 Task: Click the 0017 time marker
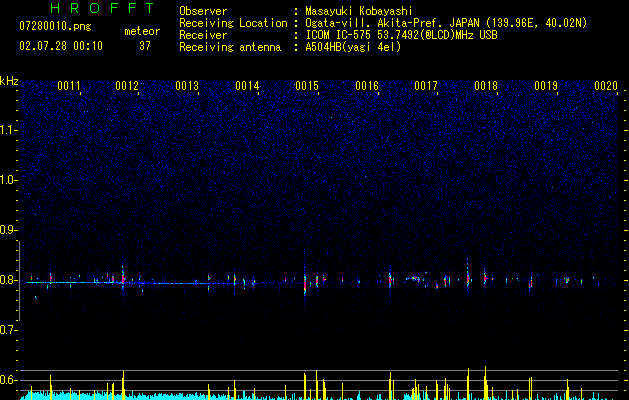pyautogui.click(x=426, y=86)
